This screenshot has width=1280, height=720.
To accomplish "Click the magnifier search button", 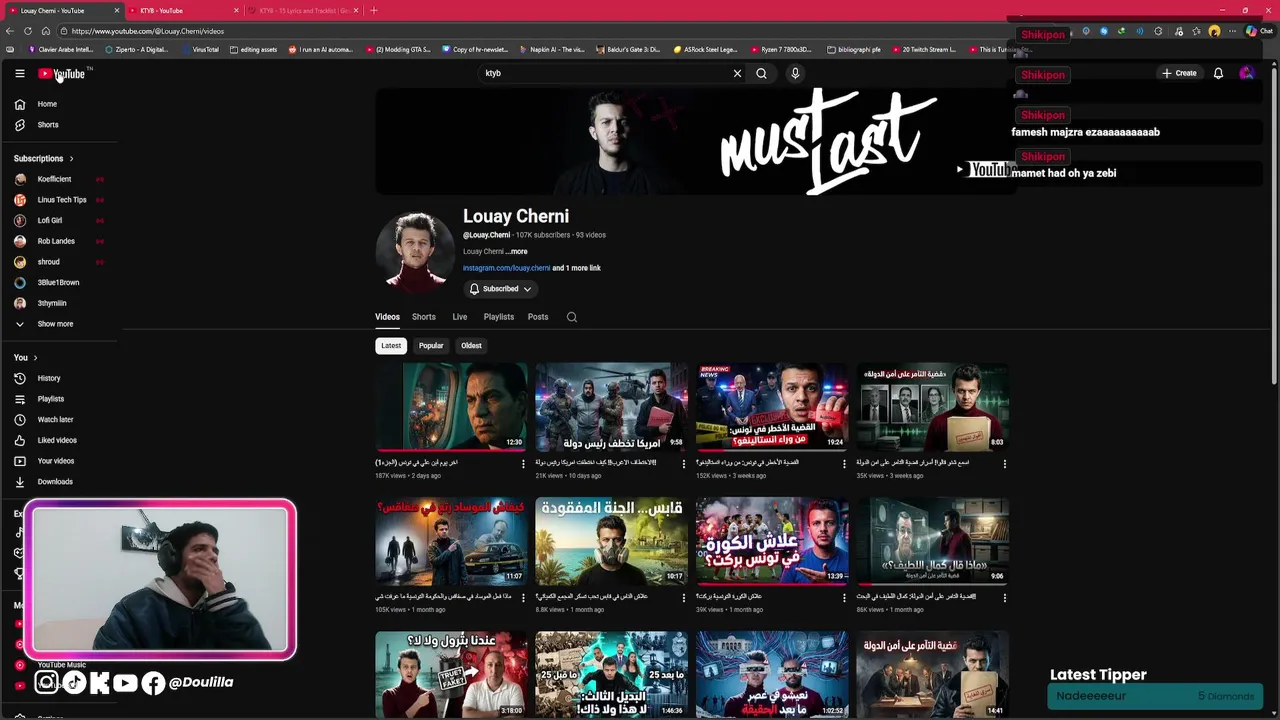I will pyautogui.click(x=761, y=73).
